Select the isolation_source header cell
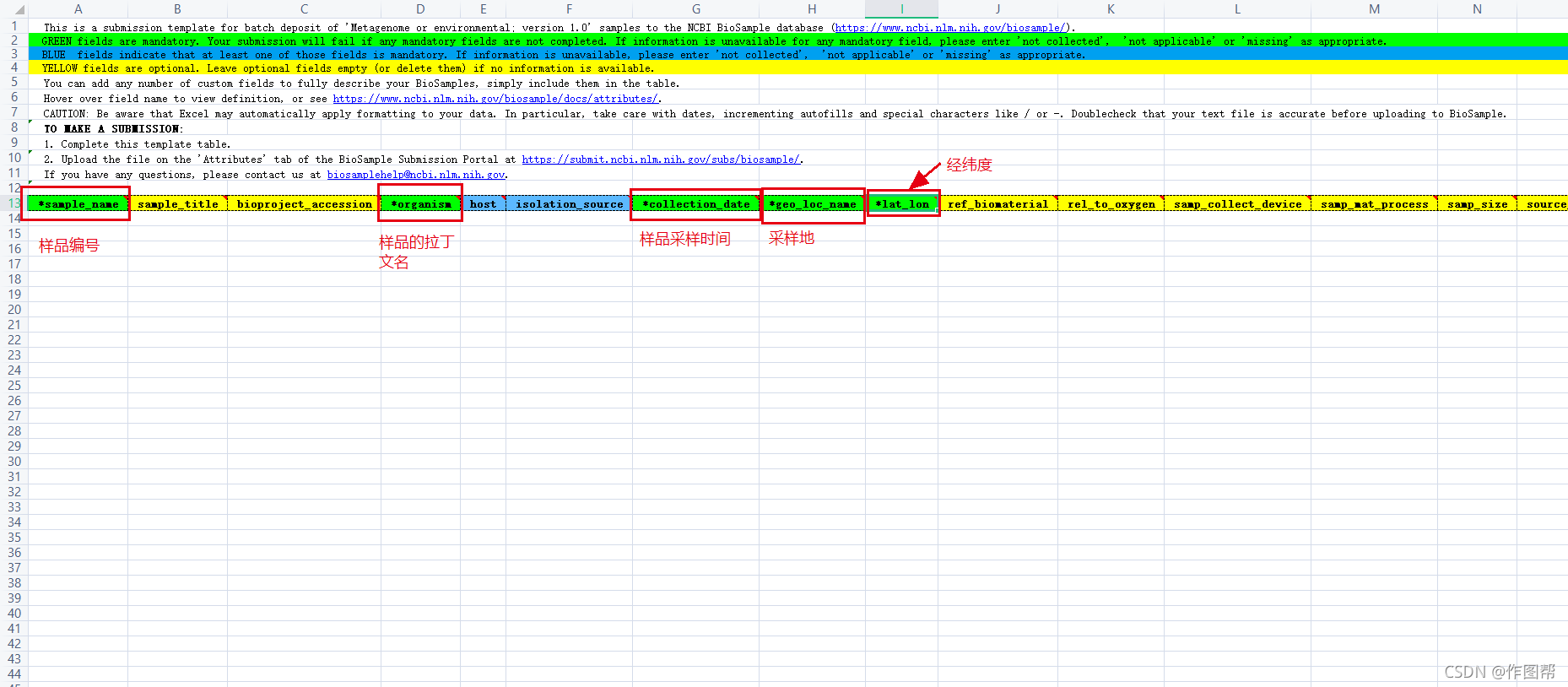1568x687 pixels. point(570,203)
